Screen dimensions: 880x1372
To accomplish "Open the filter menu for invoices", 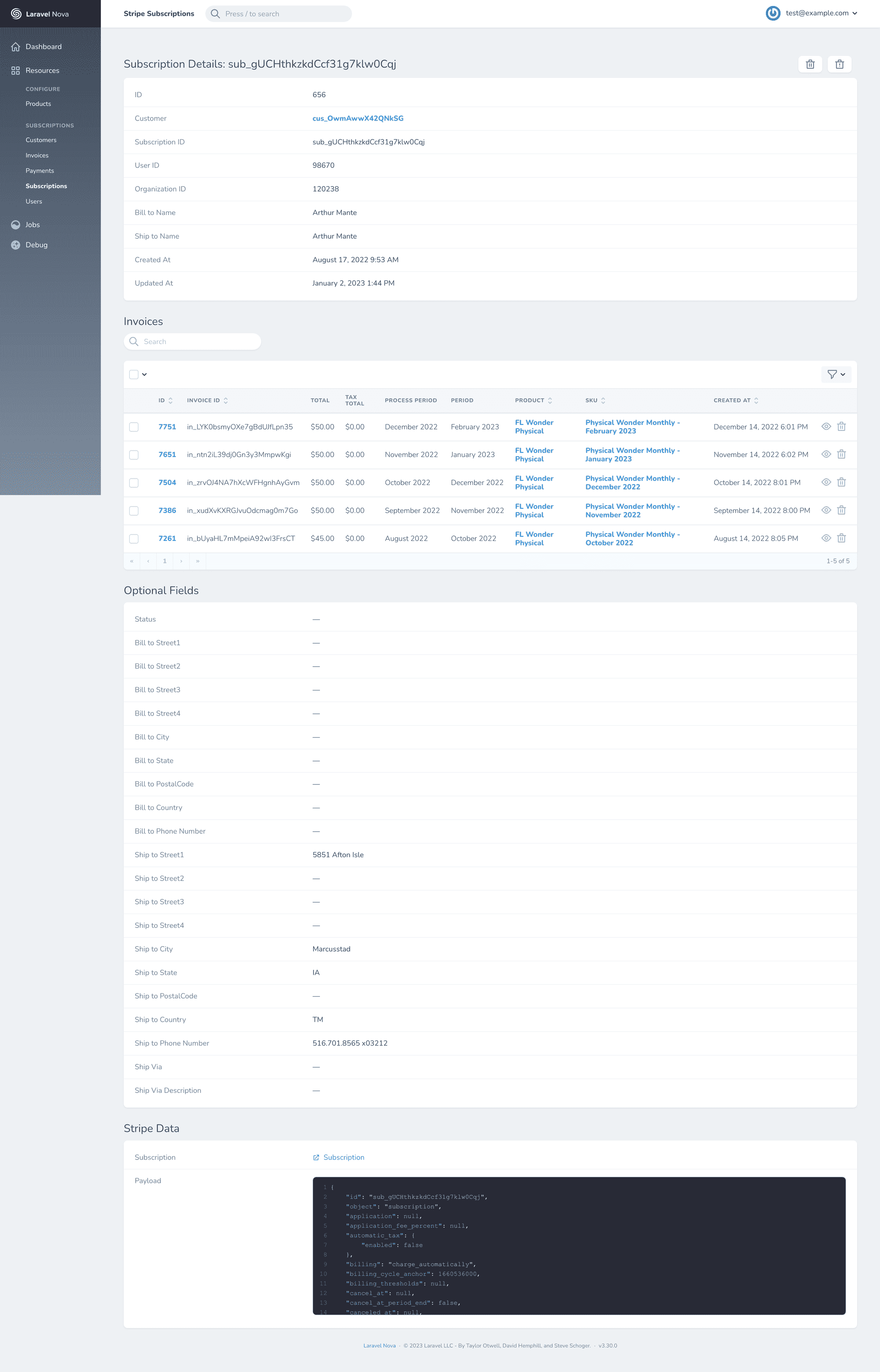I will click(x=836, y=374).
